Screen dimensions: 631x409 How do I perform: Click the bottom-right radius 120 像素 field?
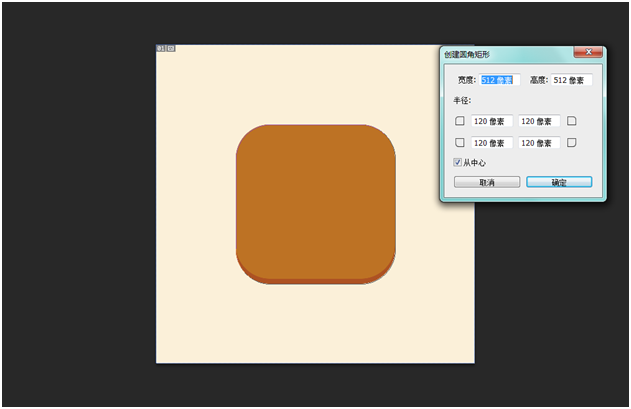[539, 143]
